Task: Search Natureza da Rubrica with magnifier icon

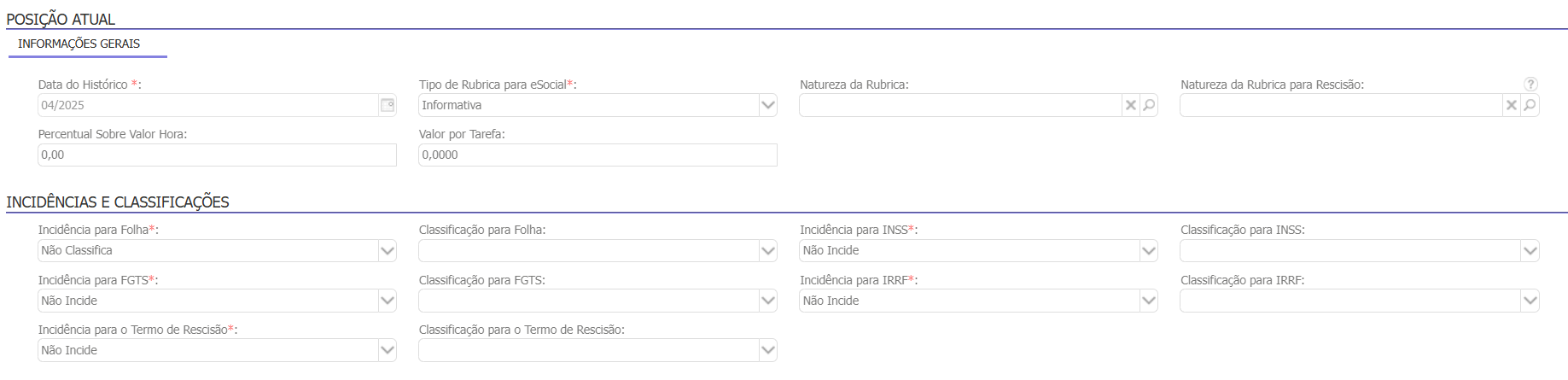Action: tap(1149, 105)
